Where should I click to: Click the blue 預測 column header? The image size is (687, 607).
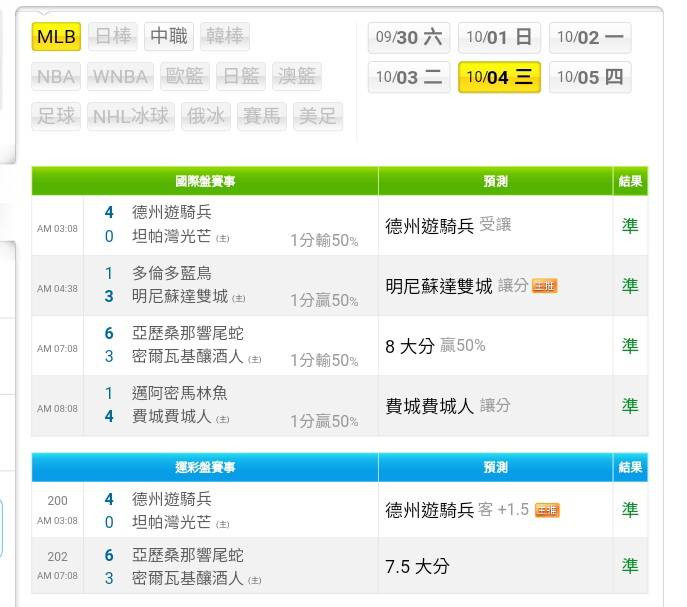pos(496,467)
